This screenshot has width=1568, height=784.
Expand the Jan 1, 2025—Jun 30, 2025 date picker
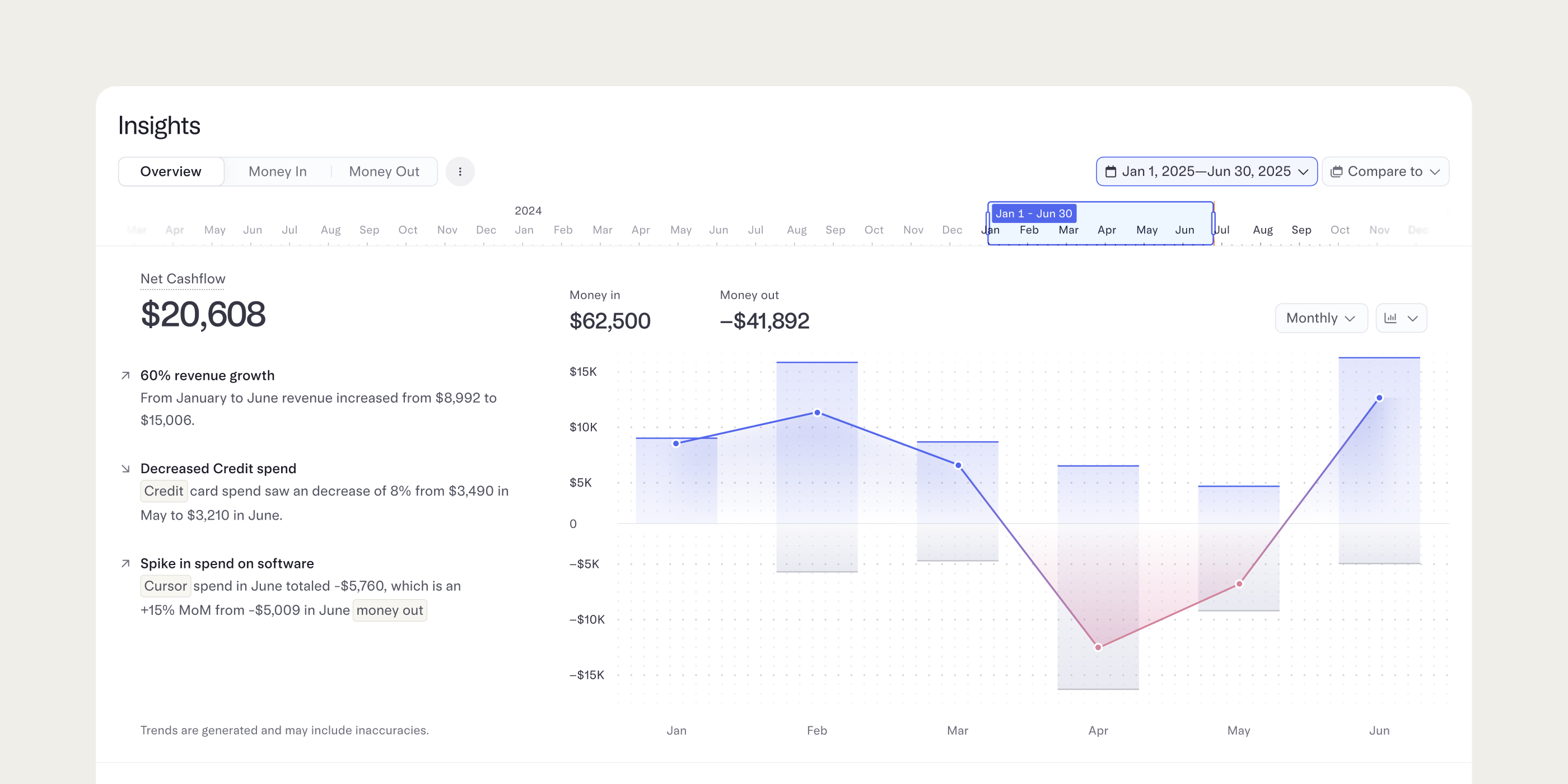(1206, 171)
